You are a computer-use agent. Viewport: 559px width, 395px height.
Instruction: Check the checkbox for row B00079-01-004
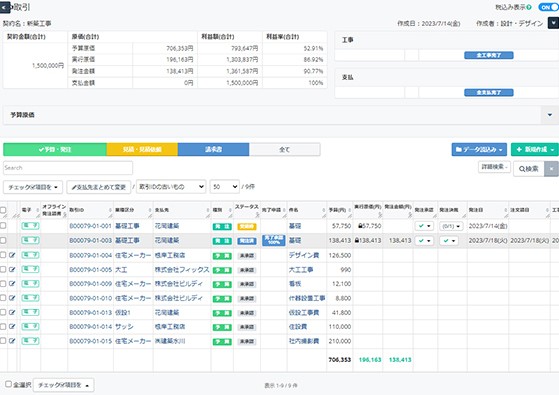coord(3,255)
